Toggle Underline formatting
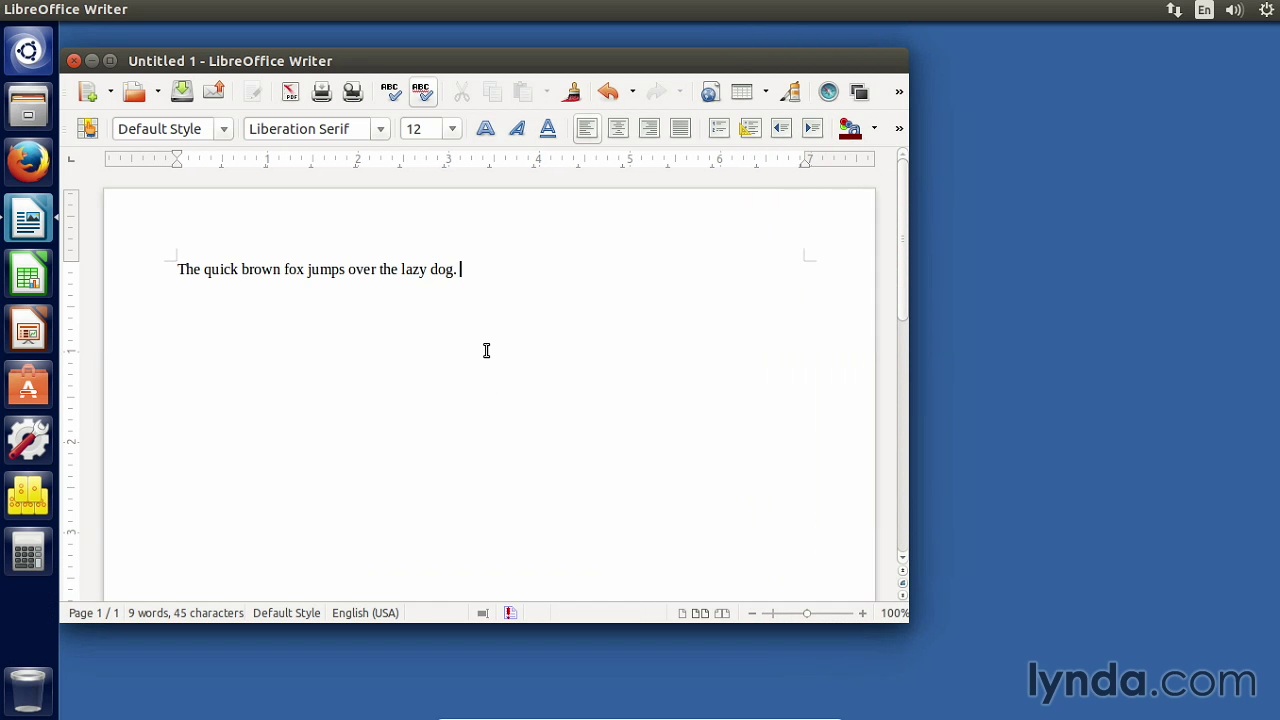Viewport: 1280px width, 720px height. click(x=547, y=128)
